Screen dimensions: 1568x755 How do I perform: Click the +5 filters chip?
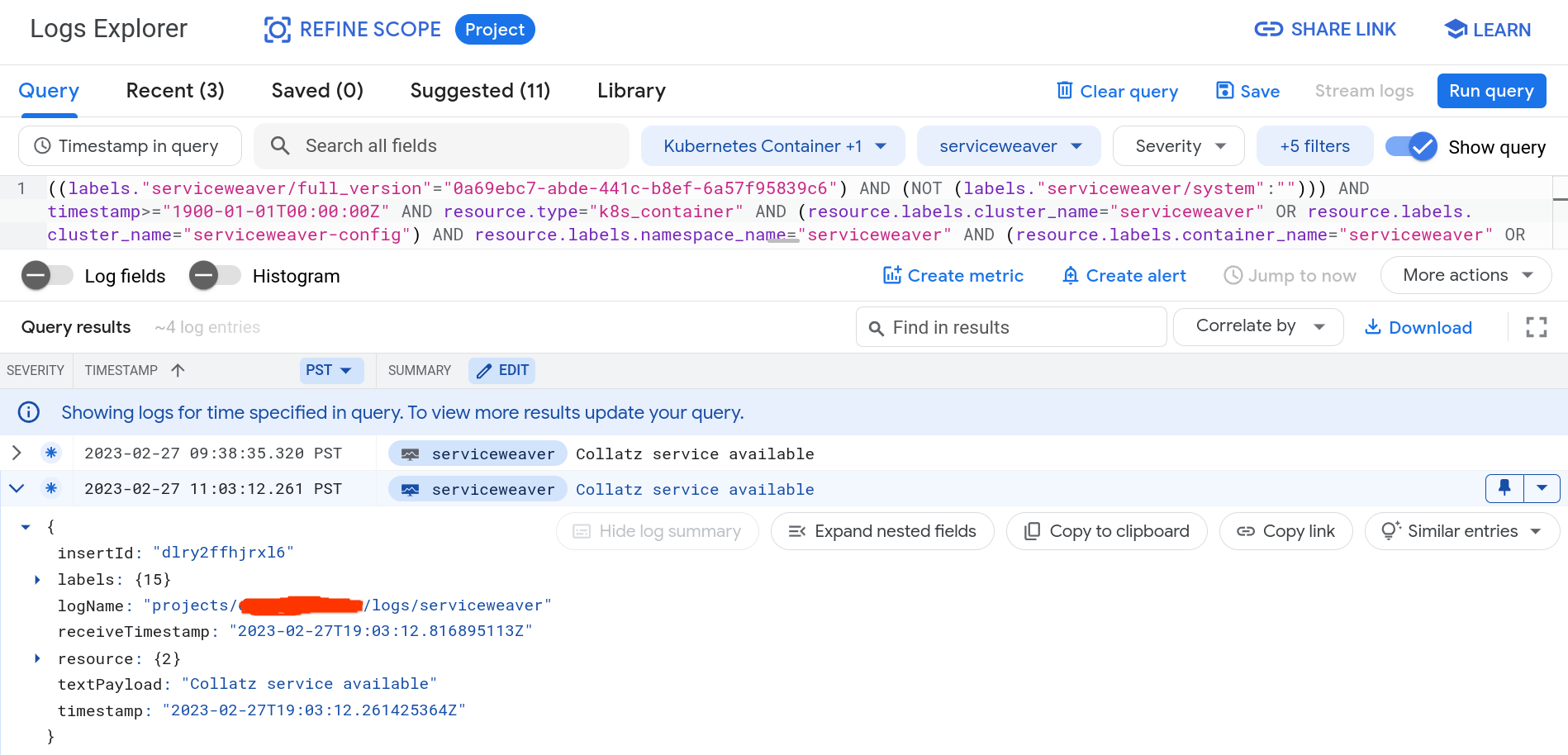point(1314,146)
